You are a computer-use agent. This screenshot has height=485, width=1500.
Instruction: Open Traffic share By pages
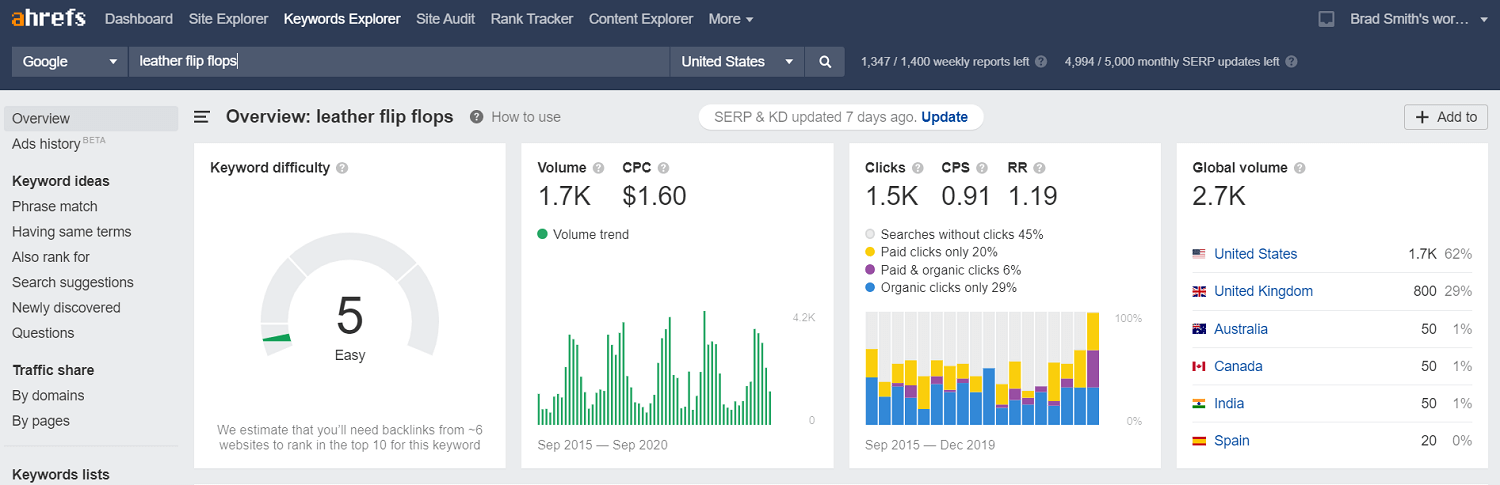pos(41,421)
